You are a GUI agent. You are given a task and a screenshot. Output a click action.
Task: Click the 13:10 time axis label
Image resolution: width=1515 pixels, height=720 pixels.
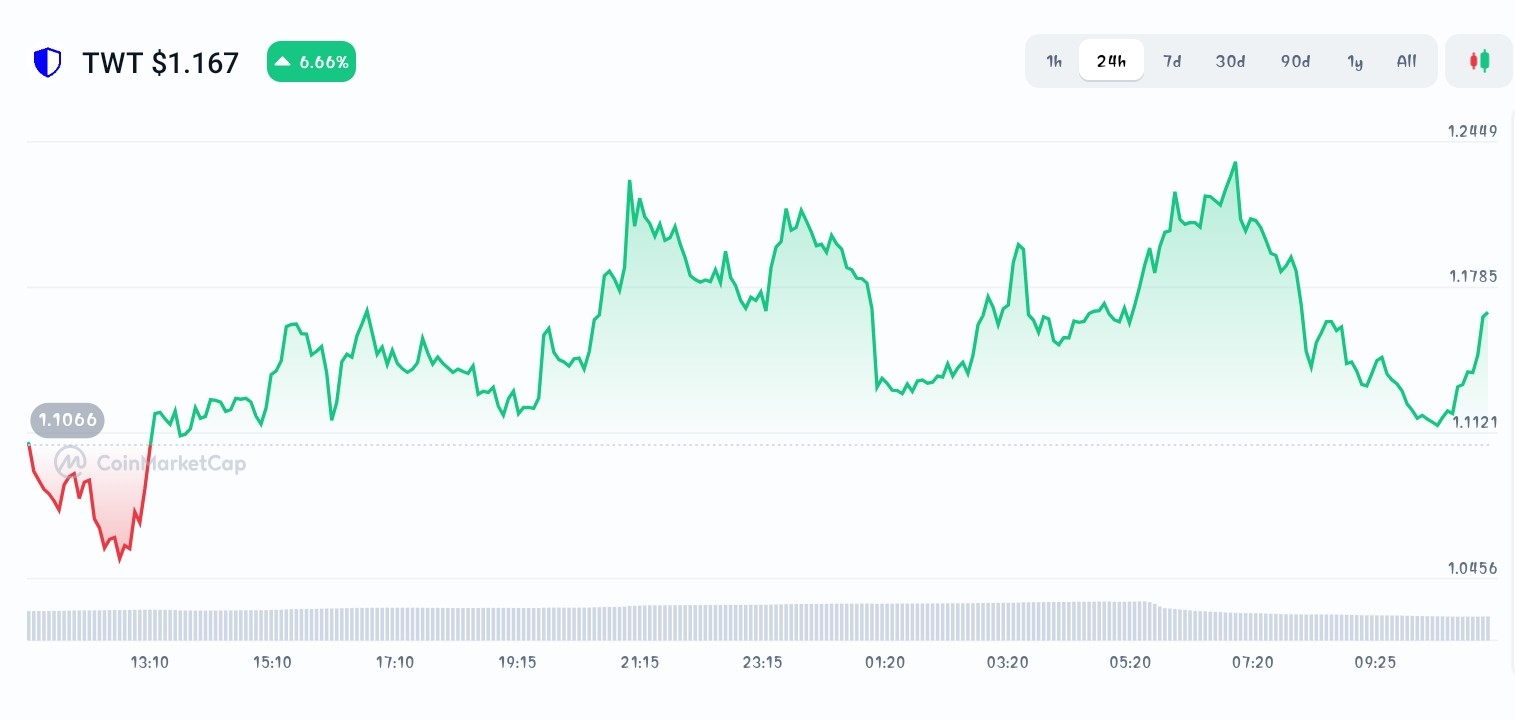pos(150,662)
